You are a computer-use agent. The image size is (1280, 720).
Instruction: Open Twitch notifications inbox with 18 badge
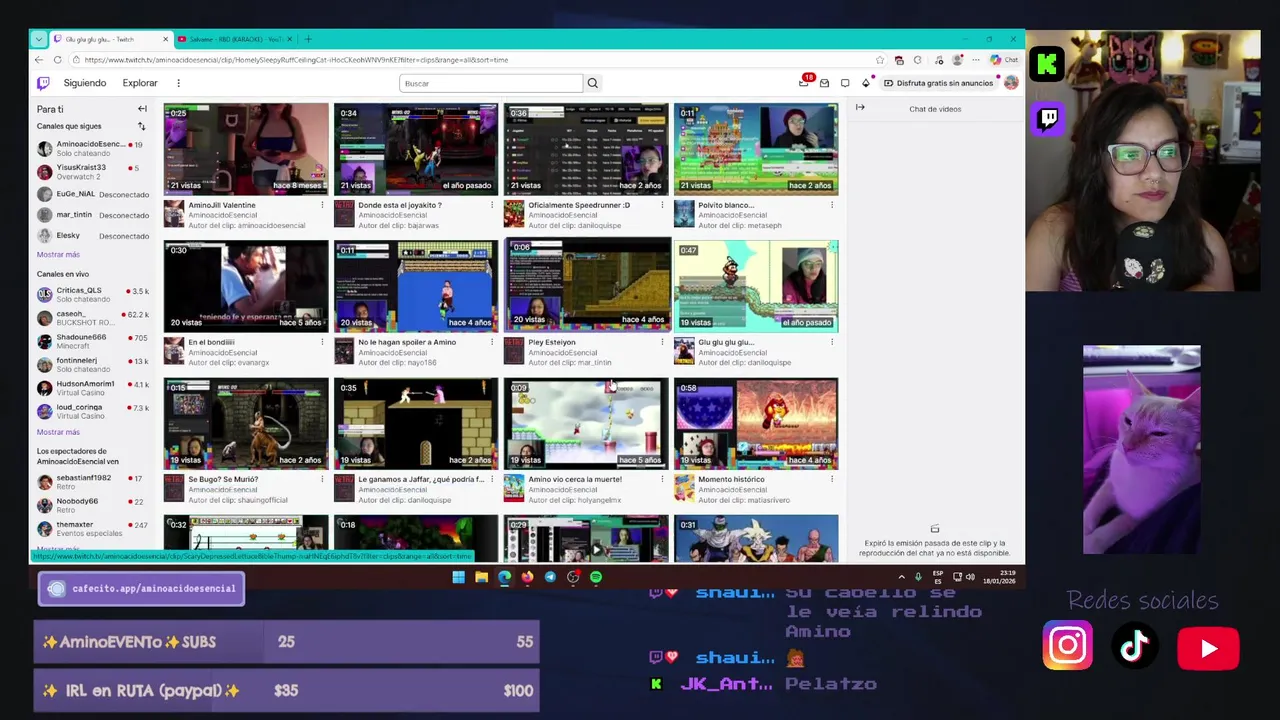804,83
